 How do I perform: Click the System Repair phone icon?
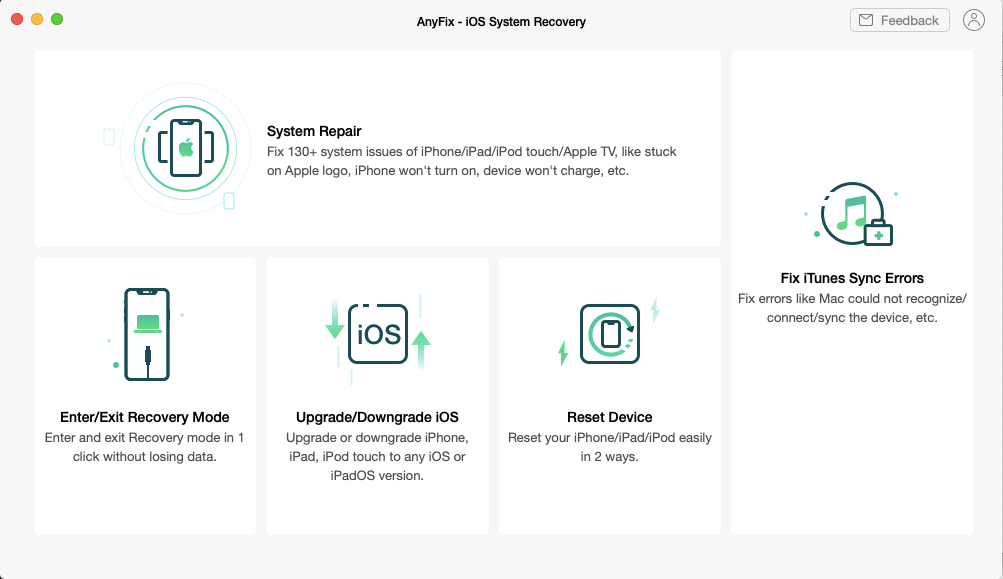185,148
